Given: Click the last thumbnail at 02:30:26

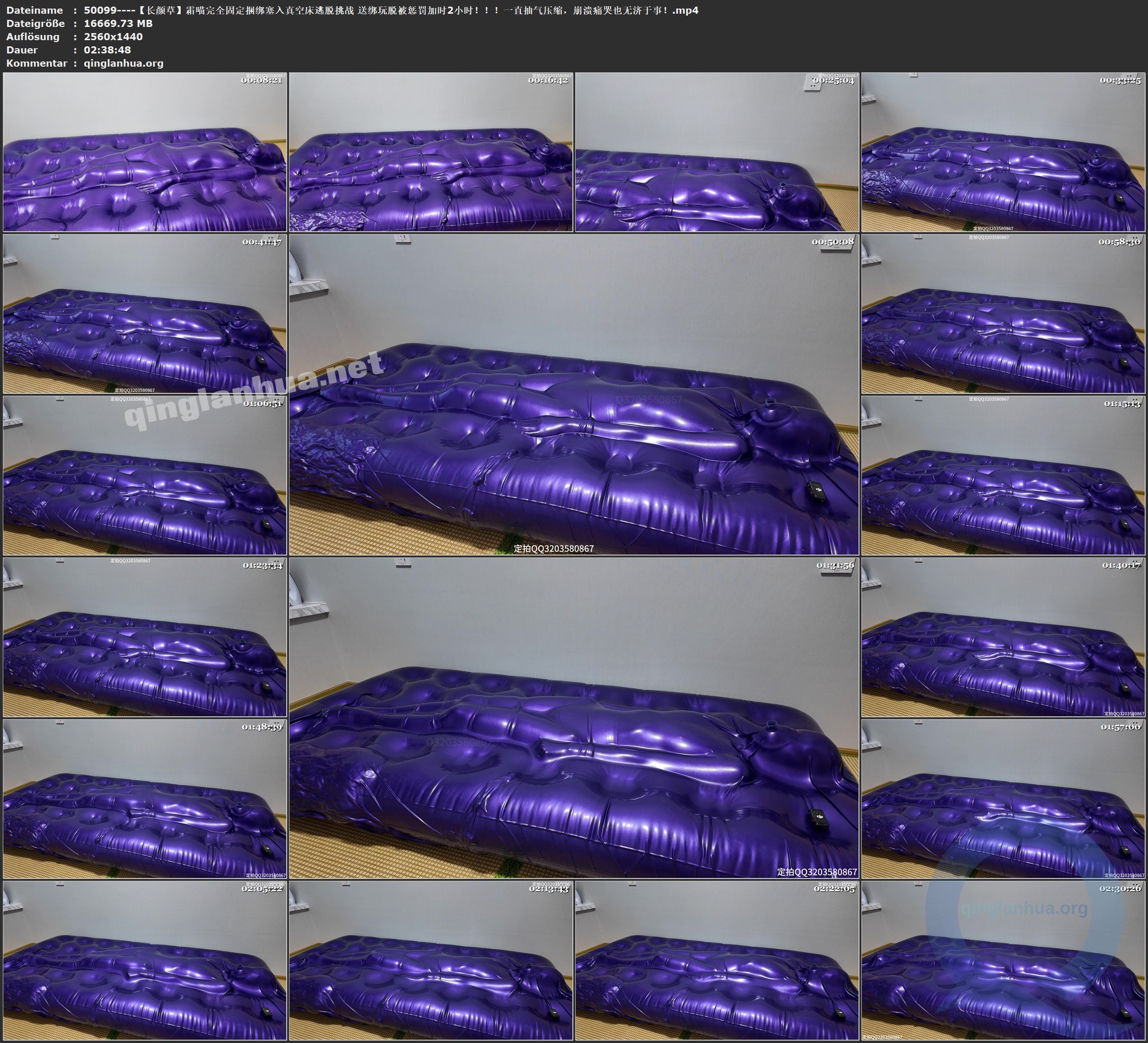Looking at the screenshot, I should 1003,960.
